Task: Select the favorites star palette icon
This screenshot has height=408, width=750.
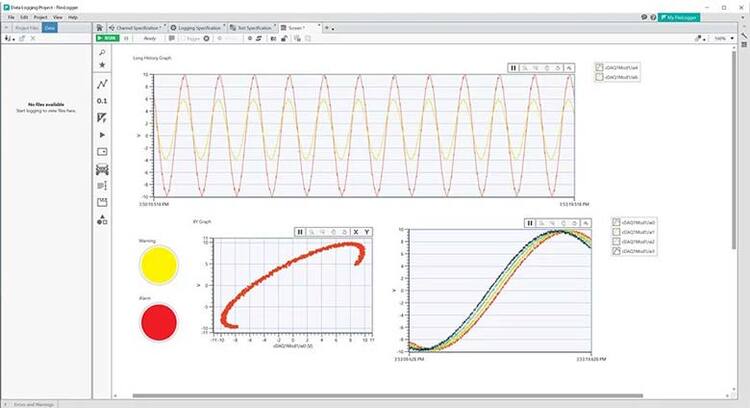Action: point(102,64)
